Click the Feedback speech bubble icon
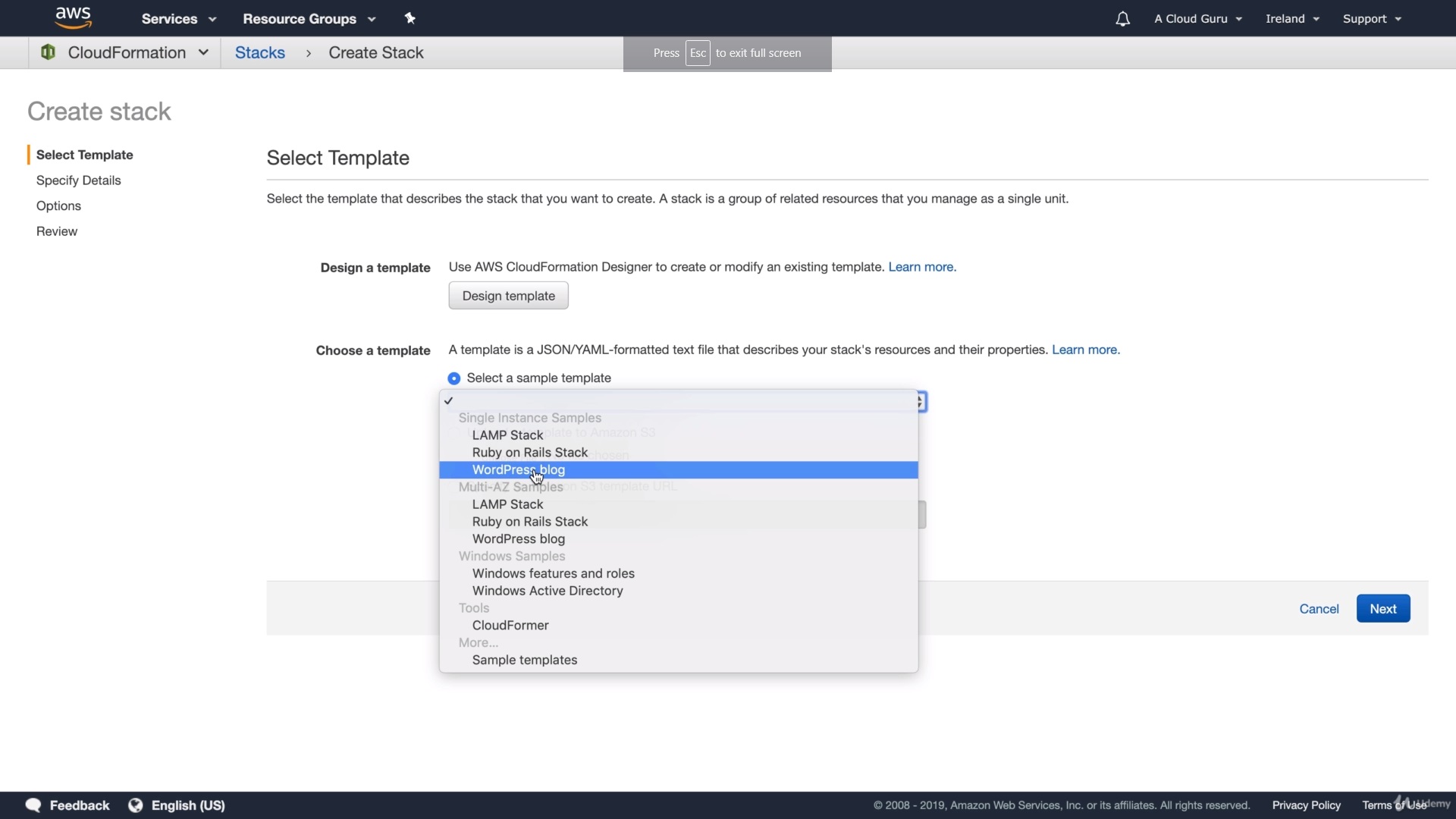Screen dimensions: 1456x819 (x=33, y=805)
